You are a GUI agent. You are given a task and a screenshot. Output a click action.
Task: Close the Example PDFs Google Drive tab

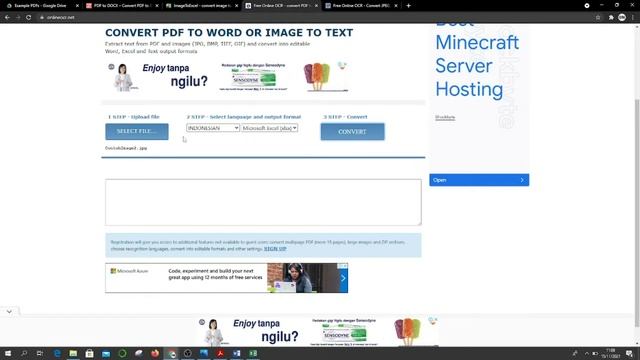pos(77,6)
